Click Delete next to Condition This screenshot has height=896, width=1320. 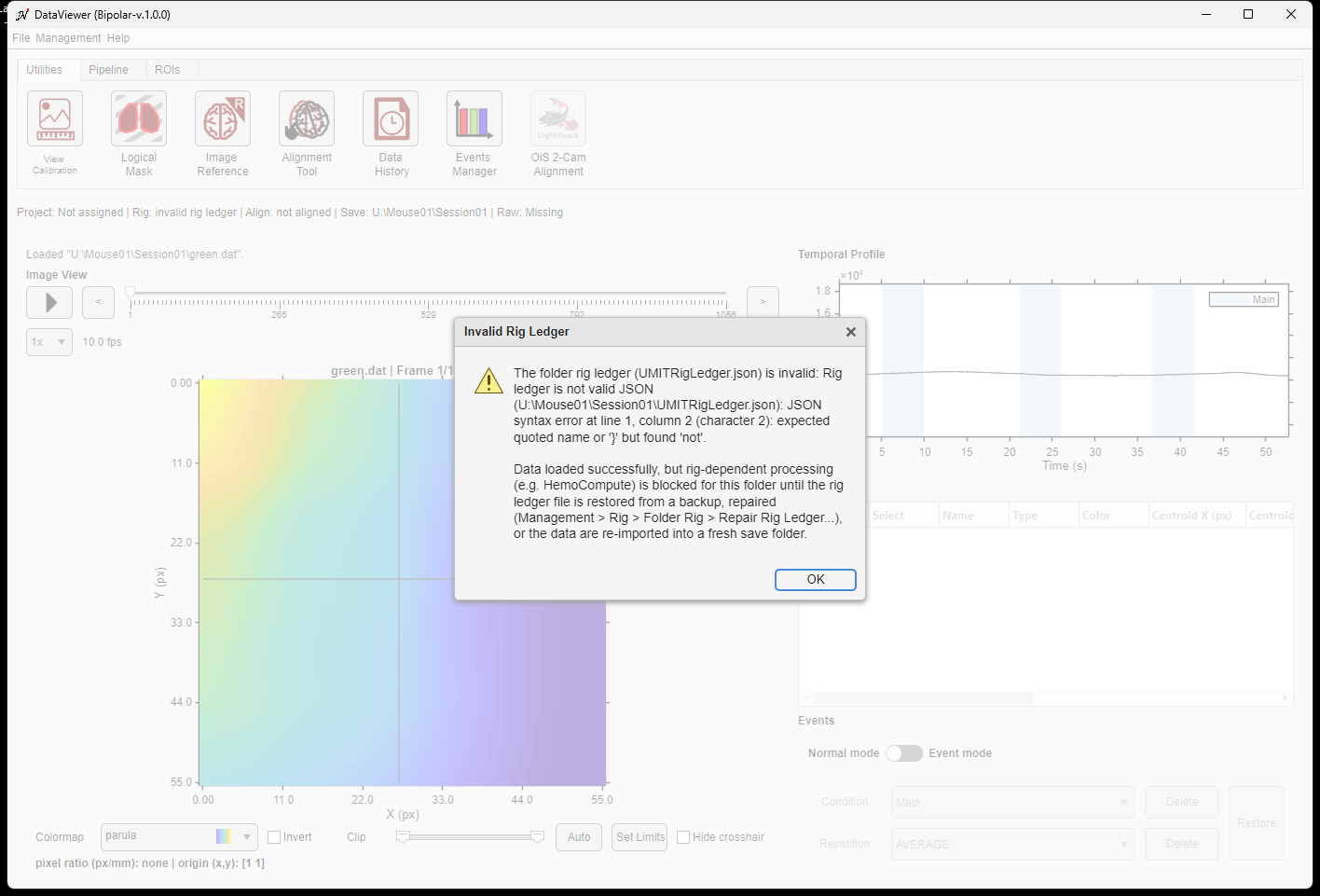coord(1182,802)
